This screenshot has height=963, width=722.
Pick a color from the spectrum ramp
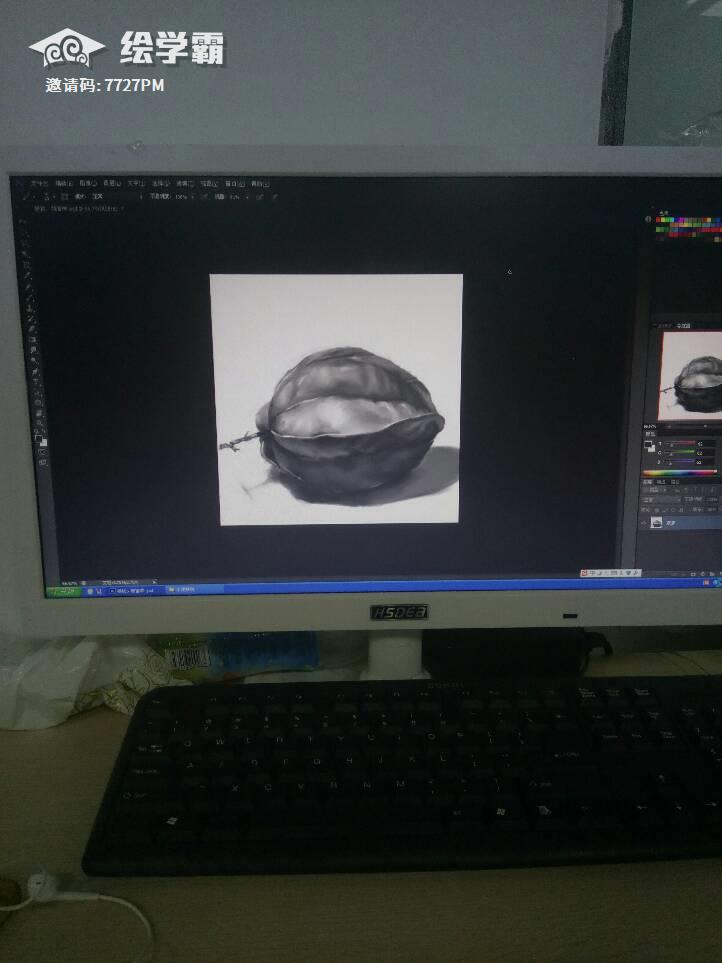[x=680, y=472]
